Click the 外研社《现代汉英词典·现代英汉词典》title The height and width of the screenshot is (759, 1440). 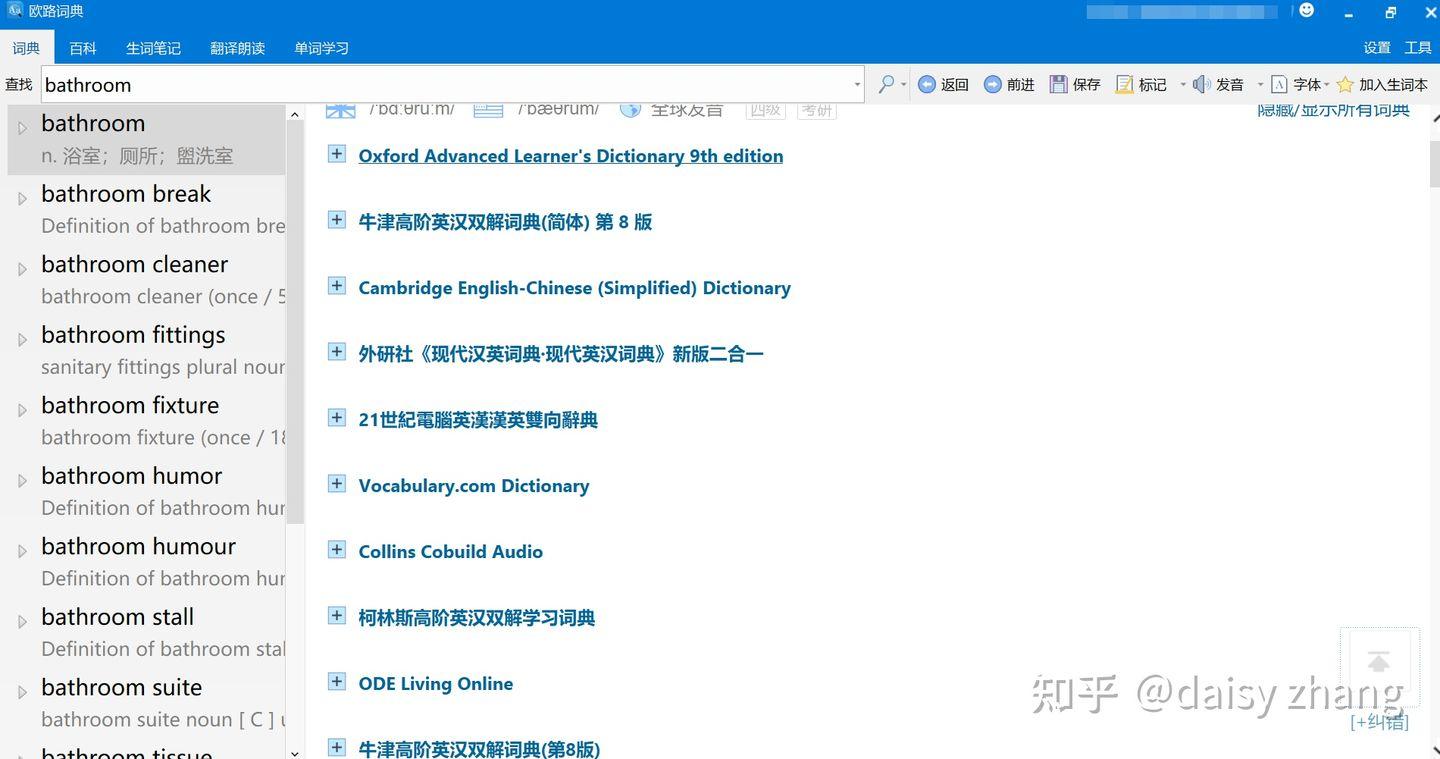tap(561, 354)
